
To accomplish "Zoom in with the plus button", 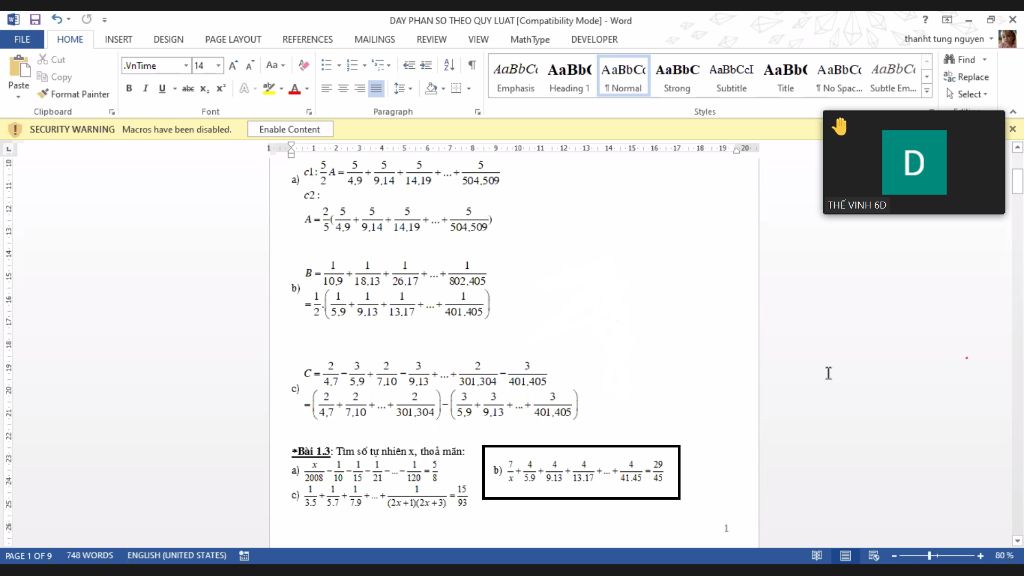I will 980,556.
